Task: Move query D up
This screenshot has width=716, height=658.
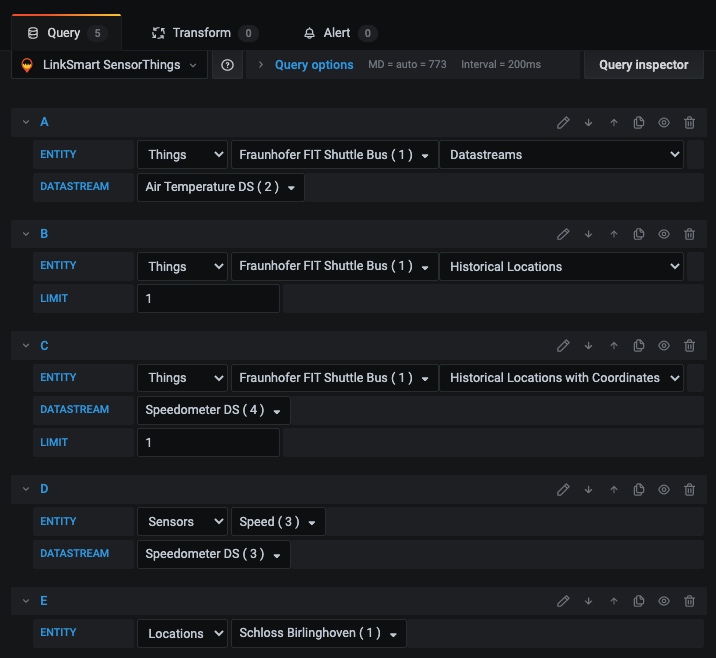Action: click(x=614, y=490)
